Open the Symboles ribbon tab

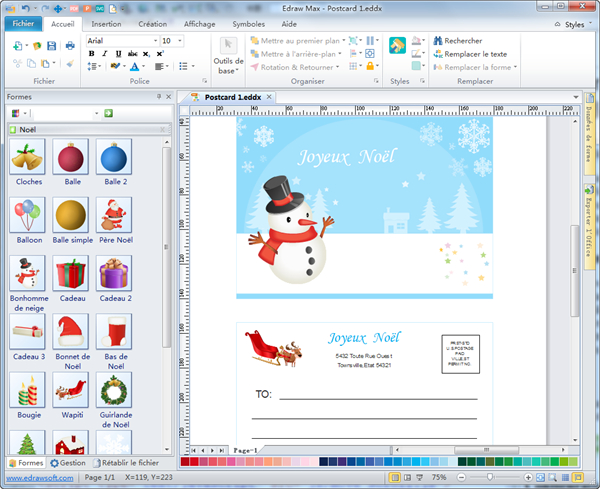tap(248, 22)
